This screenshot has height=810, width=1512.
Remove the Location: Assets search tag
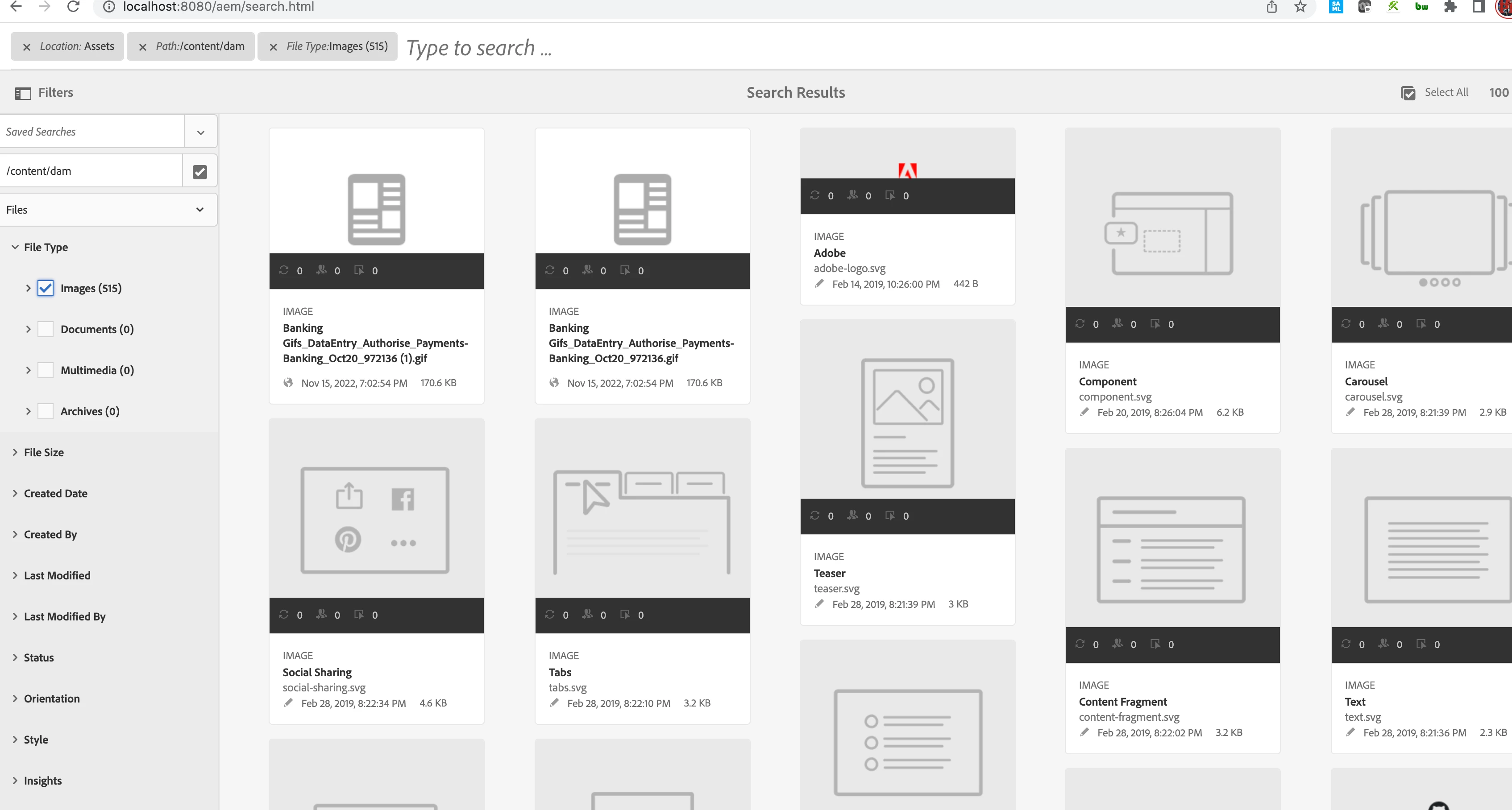point(26,48)
